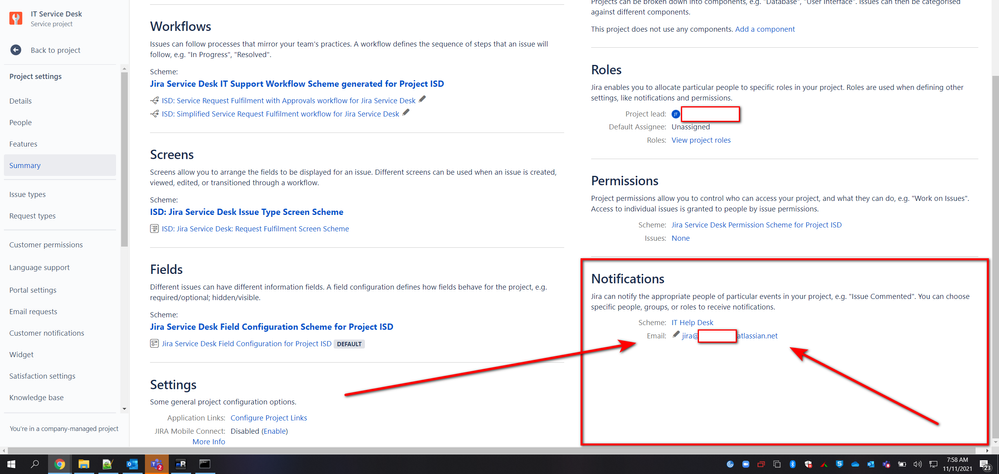Select Summary in Project settings sidebar
This screenshot has height=474, width=999.
pyautogui.click(x=60, y=165)
